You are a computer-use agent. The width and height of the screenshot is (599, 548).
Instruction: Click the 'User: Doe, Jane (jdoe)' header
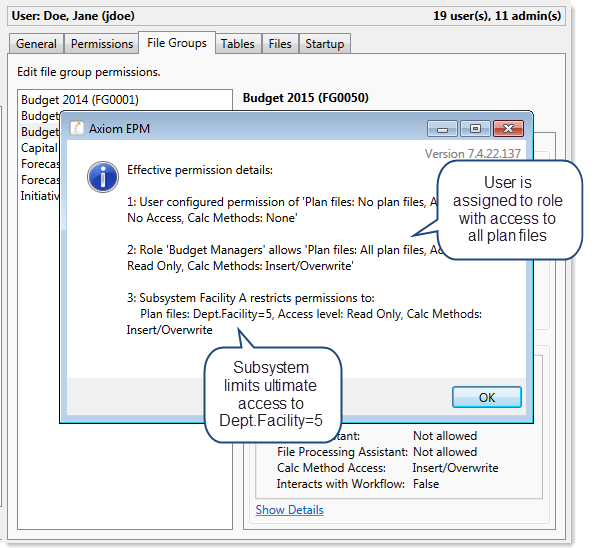click(x=73, y=16)
